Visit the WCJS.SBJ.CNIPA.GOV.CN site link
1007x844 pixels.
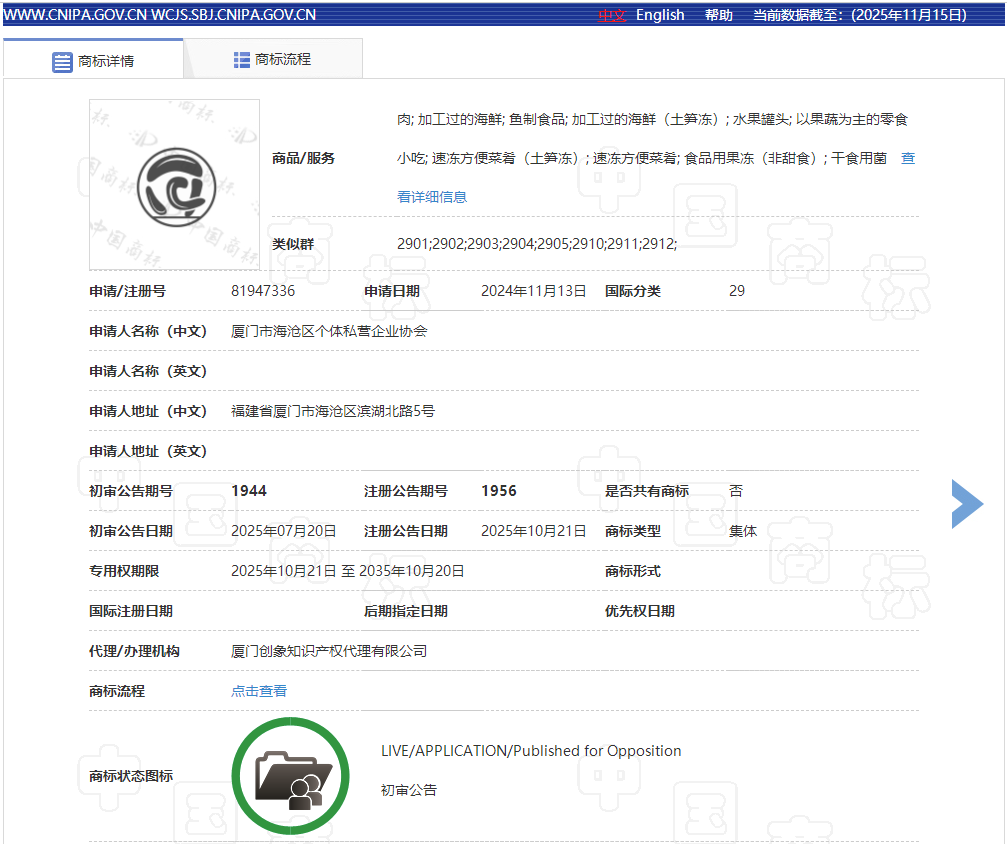(233, 15)
